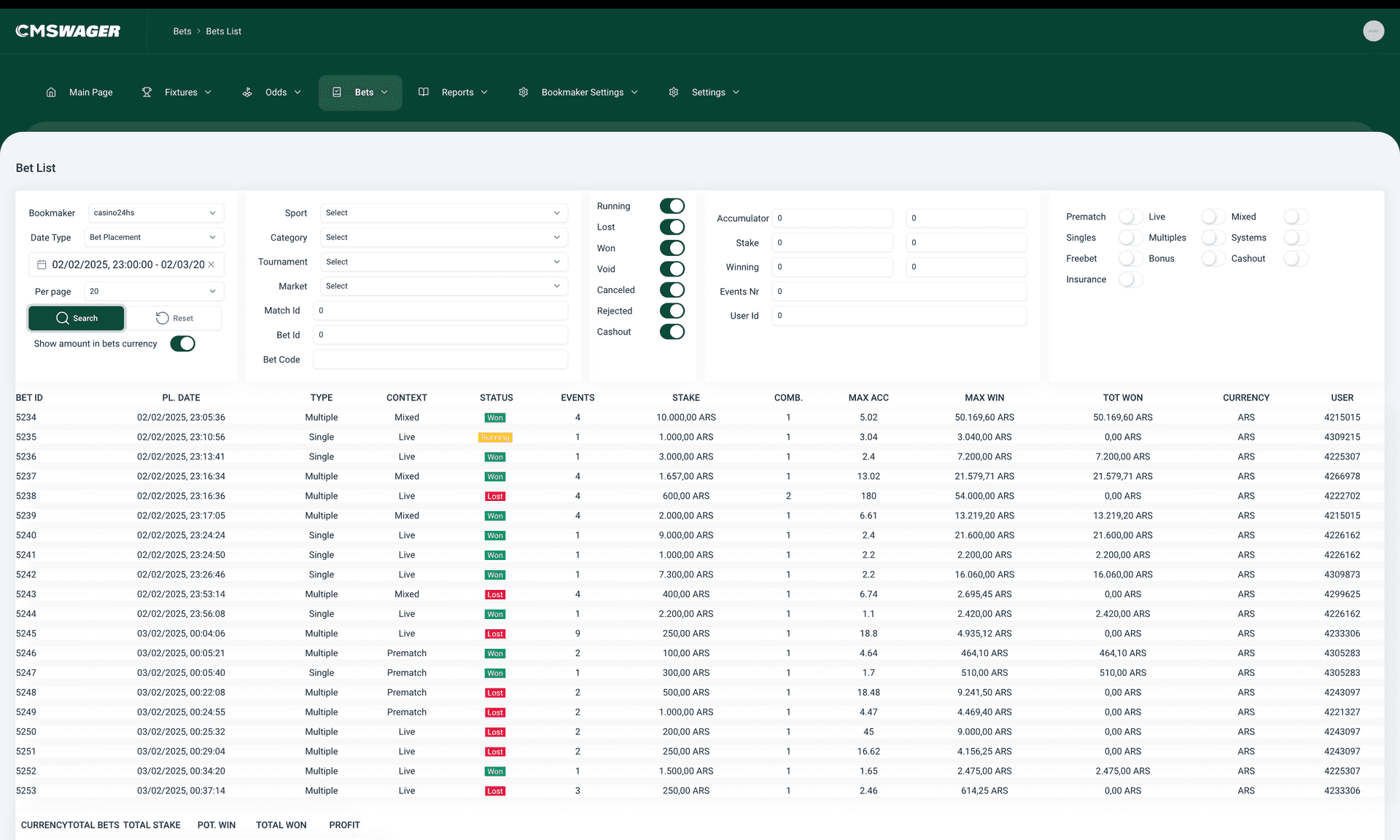Open the Category select dropdown
The width and height of the screenshot is (1400, 840).
click(444, 238)
